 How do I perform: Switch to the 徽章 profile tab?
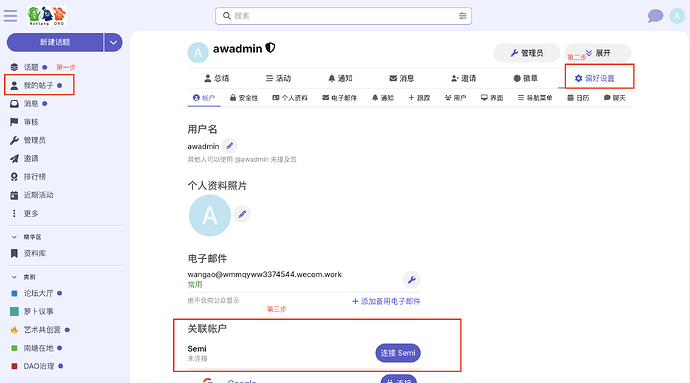(x=525, y=78)
